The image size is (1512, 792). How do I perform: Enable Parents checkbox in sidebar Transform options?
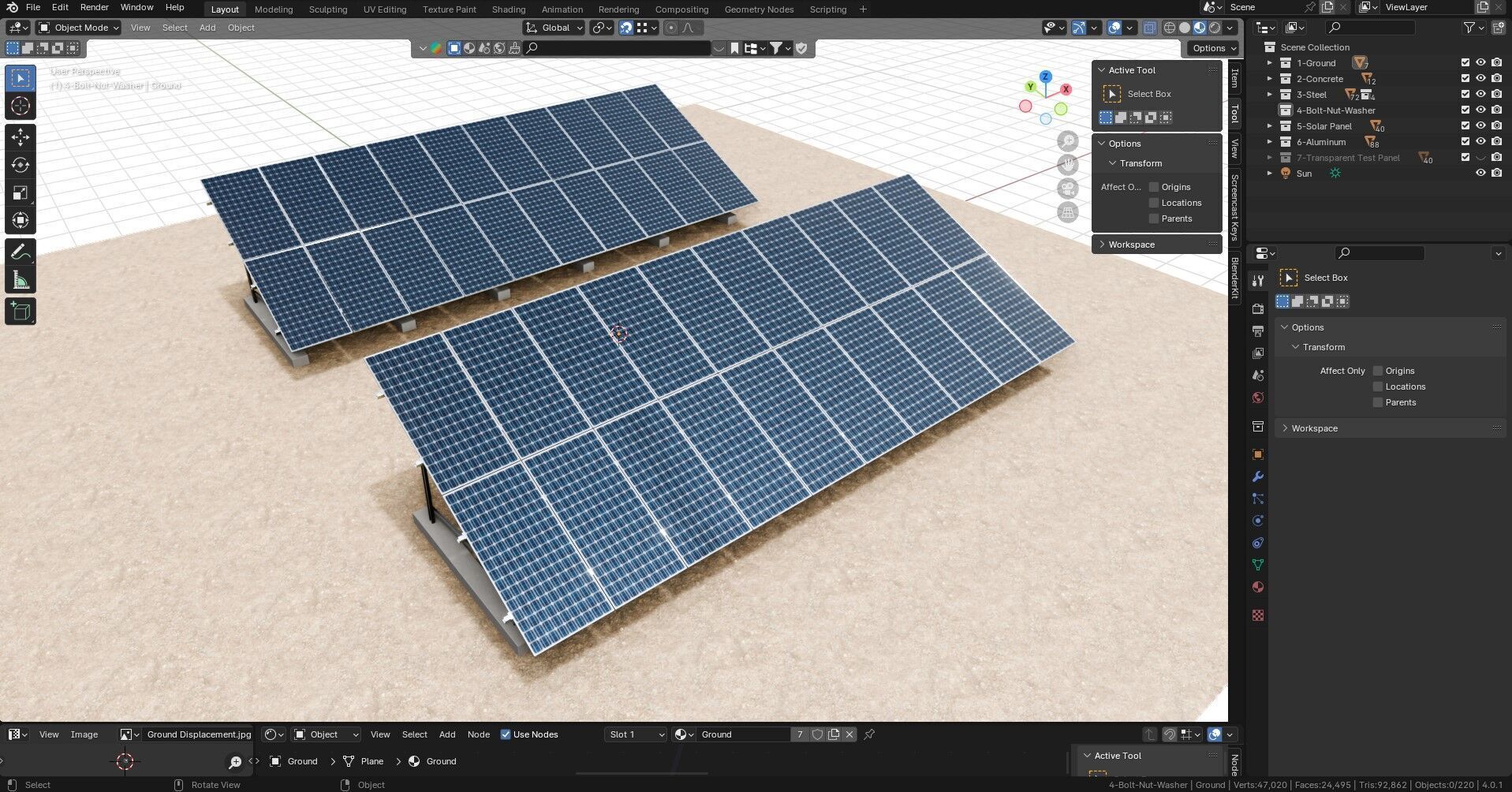[x=1154, y=219]
